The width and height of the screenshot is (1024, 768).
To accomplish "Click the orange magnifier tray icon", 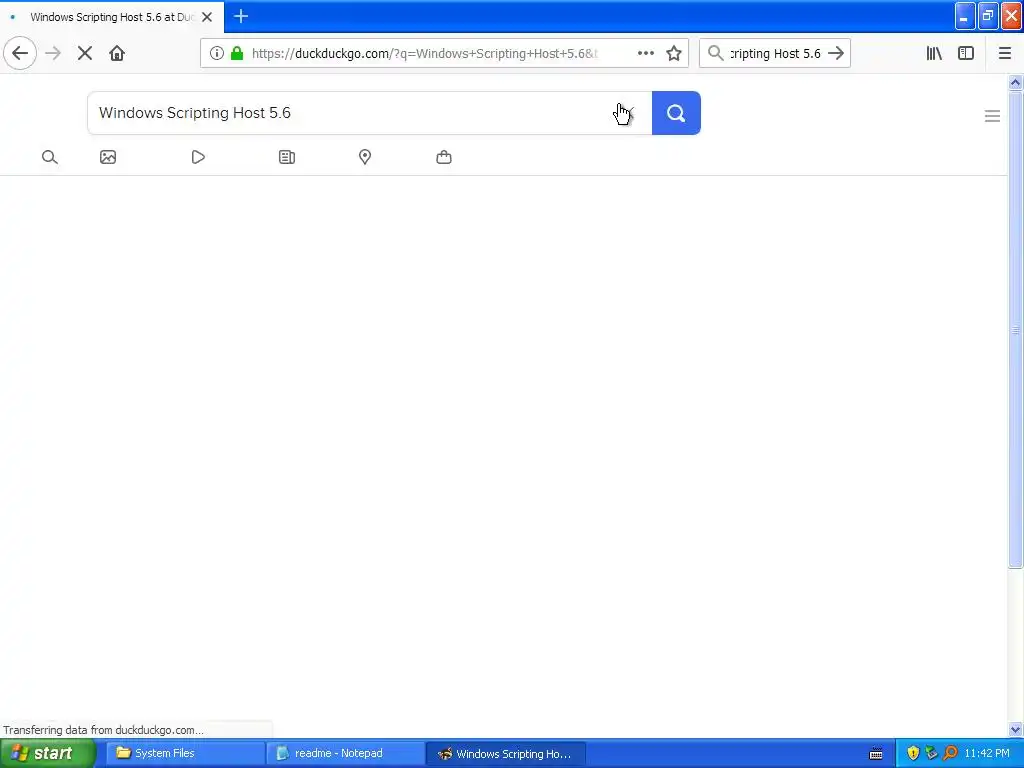I will (950, 754).
